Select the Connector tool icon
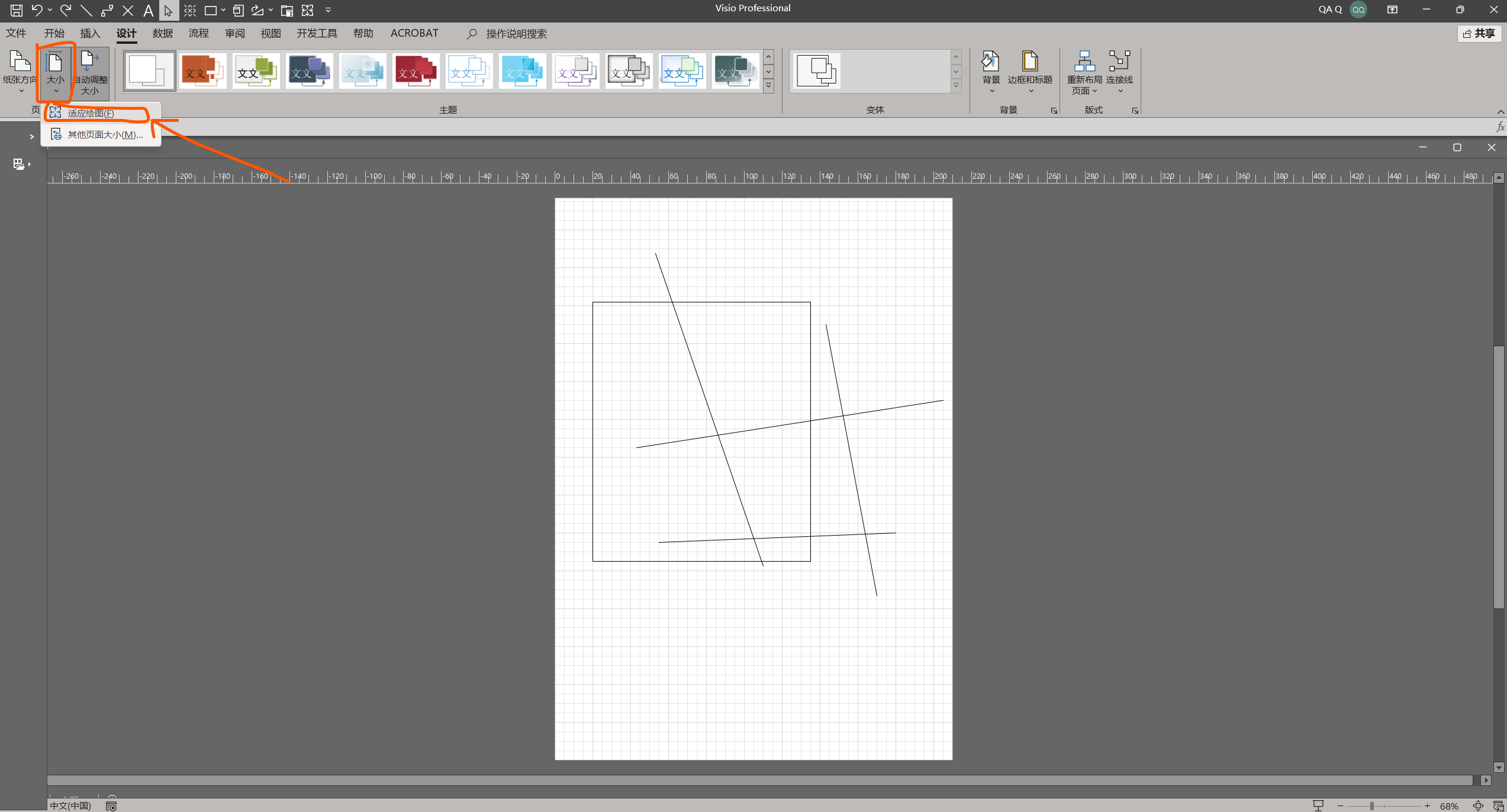1507x812 pixels. click(107, 10)
